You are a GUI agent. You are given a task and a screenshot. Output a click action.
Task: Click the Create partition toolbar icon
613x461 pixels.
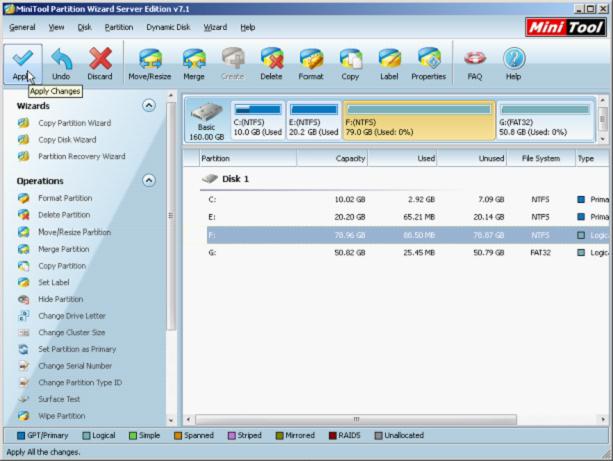233,65
